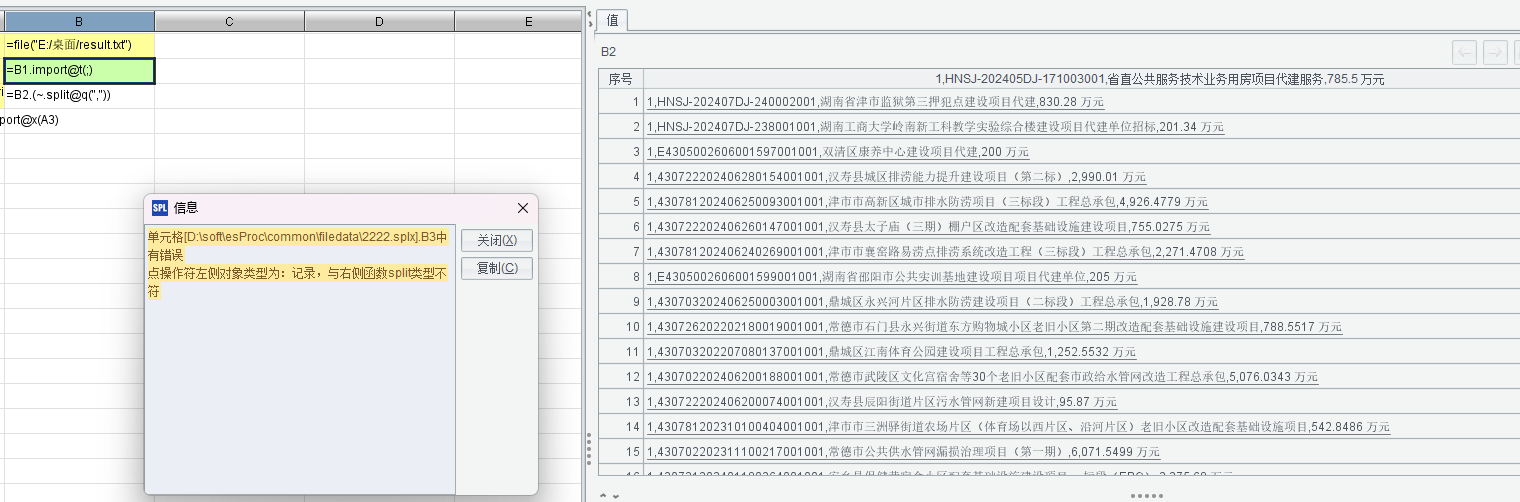Open row 8 湖南省邵阳市公共实训基地 record link
This screenshot has height=502, width=1520.
click(892, 277)
